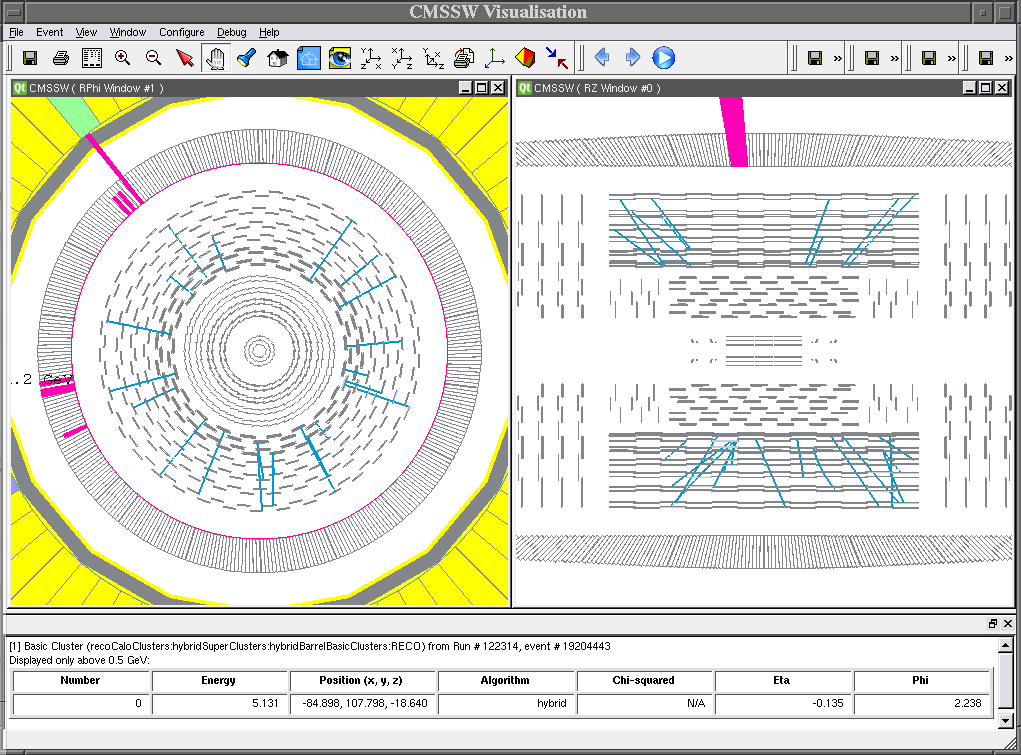Click the Print icon in the toolbar
The height and width of the screenshot is (755, 1021).
[x=61, y=58]
